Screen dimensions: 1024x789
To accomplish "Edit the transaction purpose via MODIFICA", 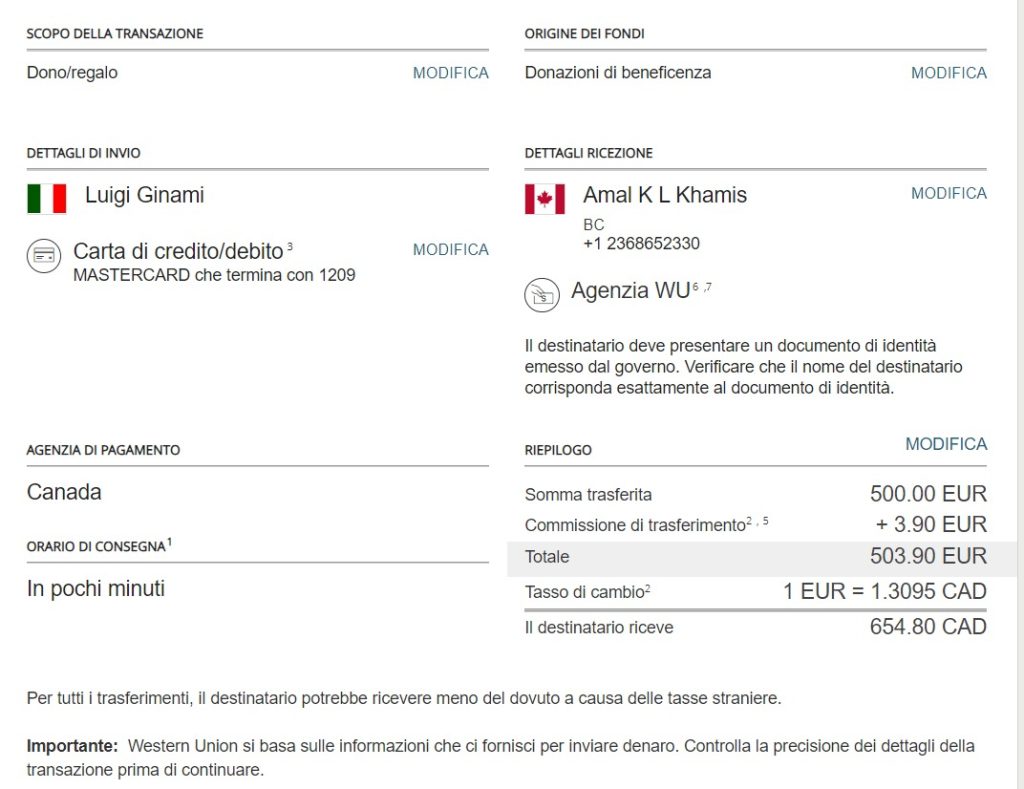I will [450, 73].
